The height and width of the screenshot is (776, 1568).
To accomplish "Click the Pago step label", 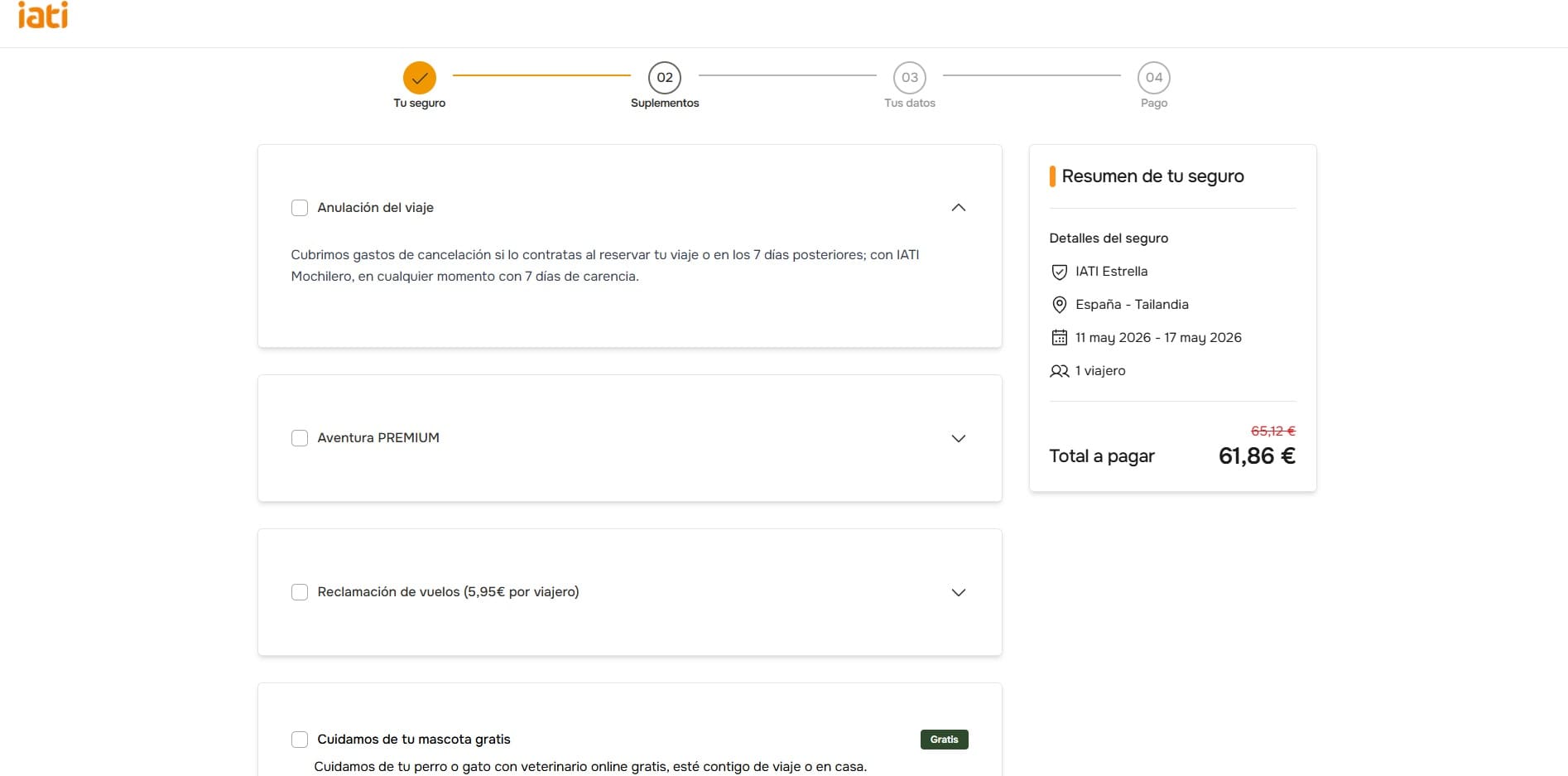I will (x=1154, y=104).
